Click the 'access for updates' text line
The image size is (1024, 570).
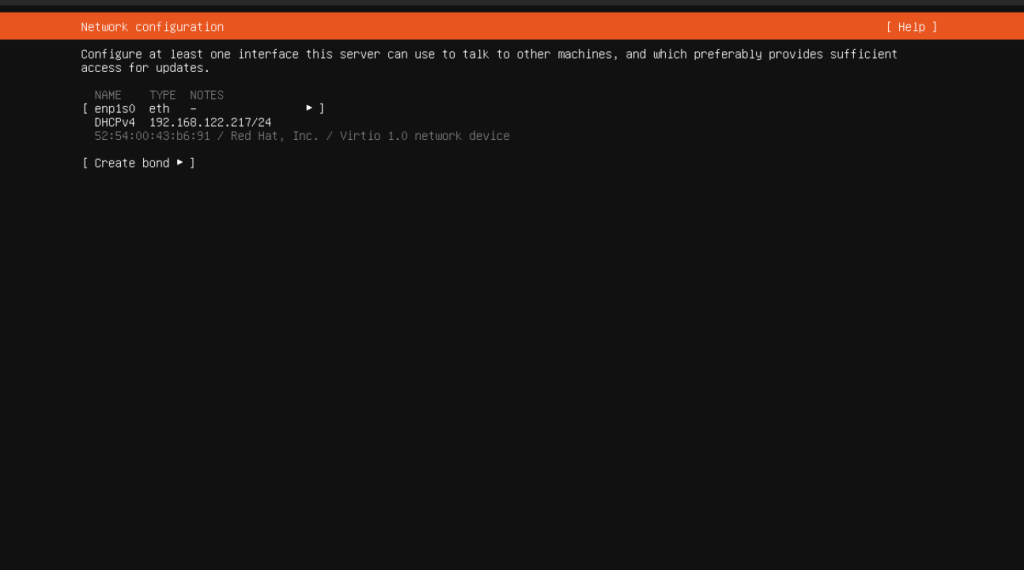pyautogui.click(x=145, y=68)
